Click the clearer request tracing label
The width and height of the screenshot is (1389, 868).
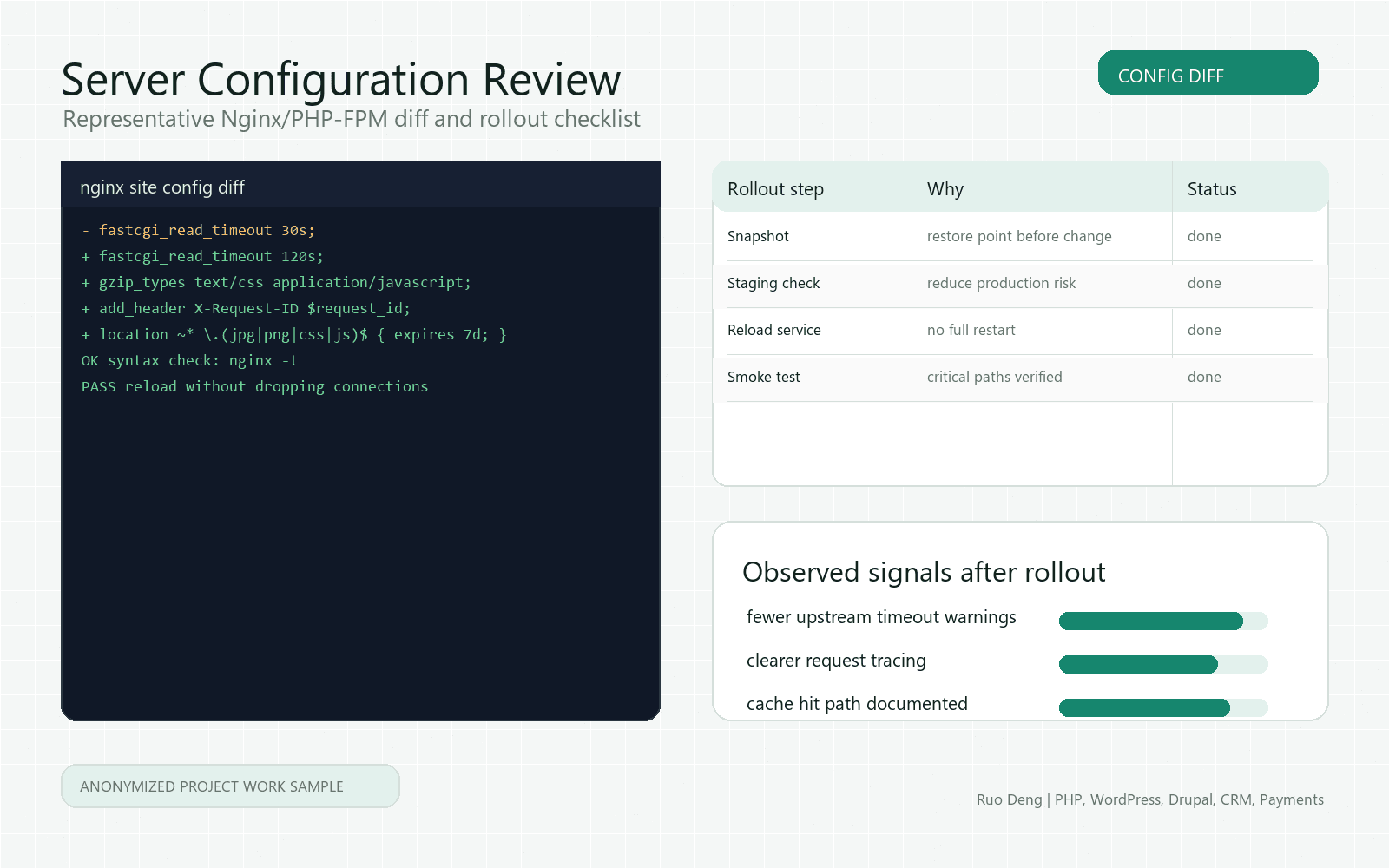point(836,661)
